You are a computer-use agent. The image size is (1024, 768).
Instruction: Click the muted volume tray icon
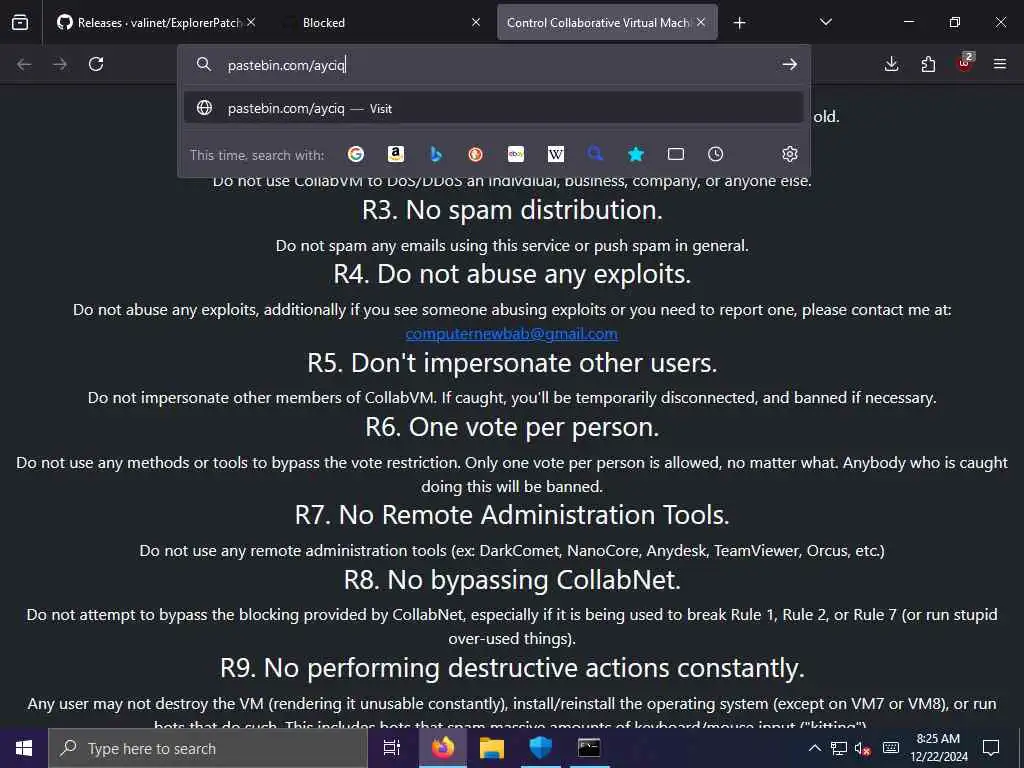[x=863, y=748]
